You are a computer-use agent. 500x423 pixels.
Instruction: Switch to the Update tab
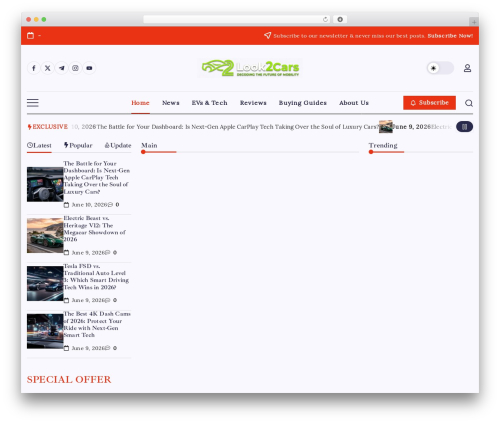click(x=118, y=145)
